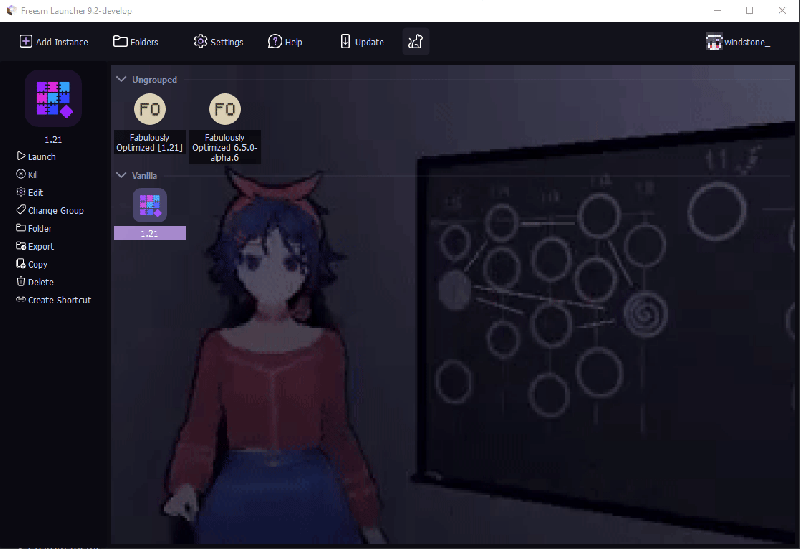Export the selected instance

pos(35,246)
